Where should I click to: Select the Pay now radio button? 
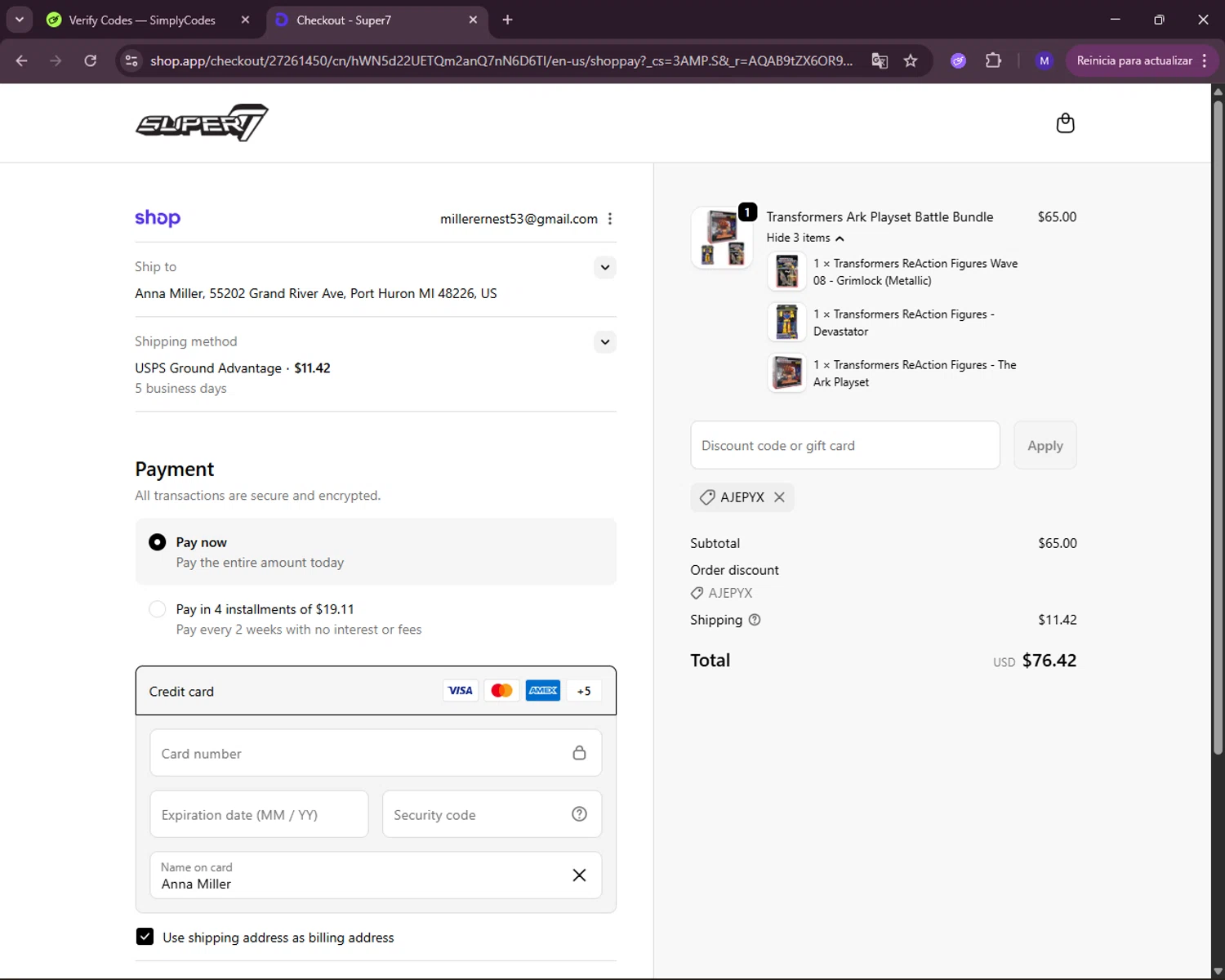(158, 542)
